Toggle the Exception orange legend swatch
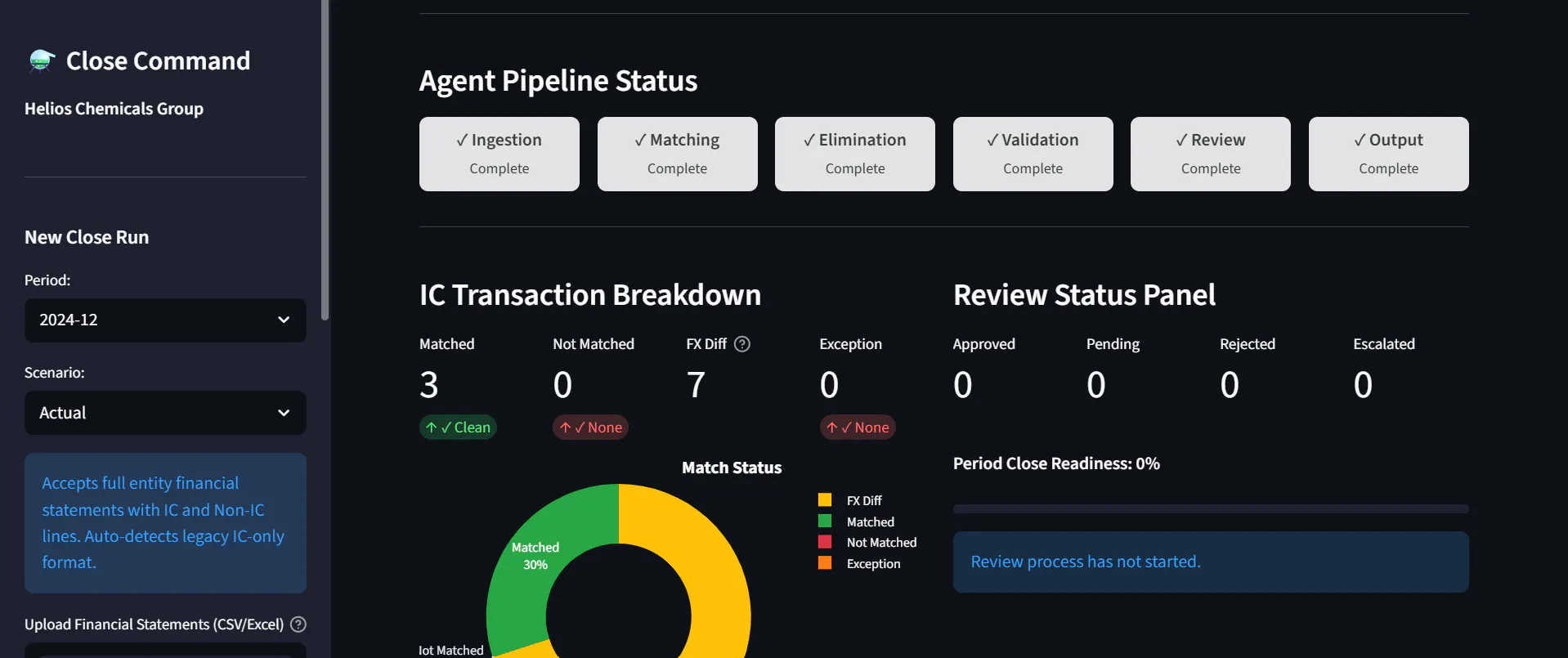This screenshot has width=1568, height=658. click(825, 562)
